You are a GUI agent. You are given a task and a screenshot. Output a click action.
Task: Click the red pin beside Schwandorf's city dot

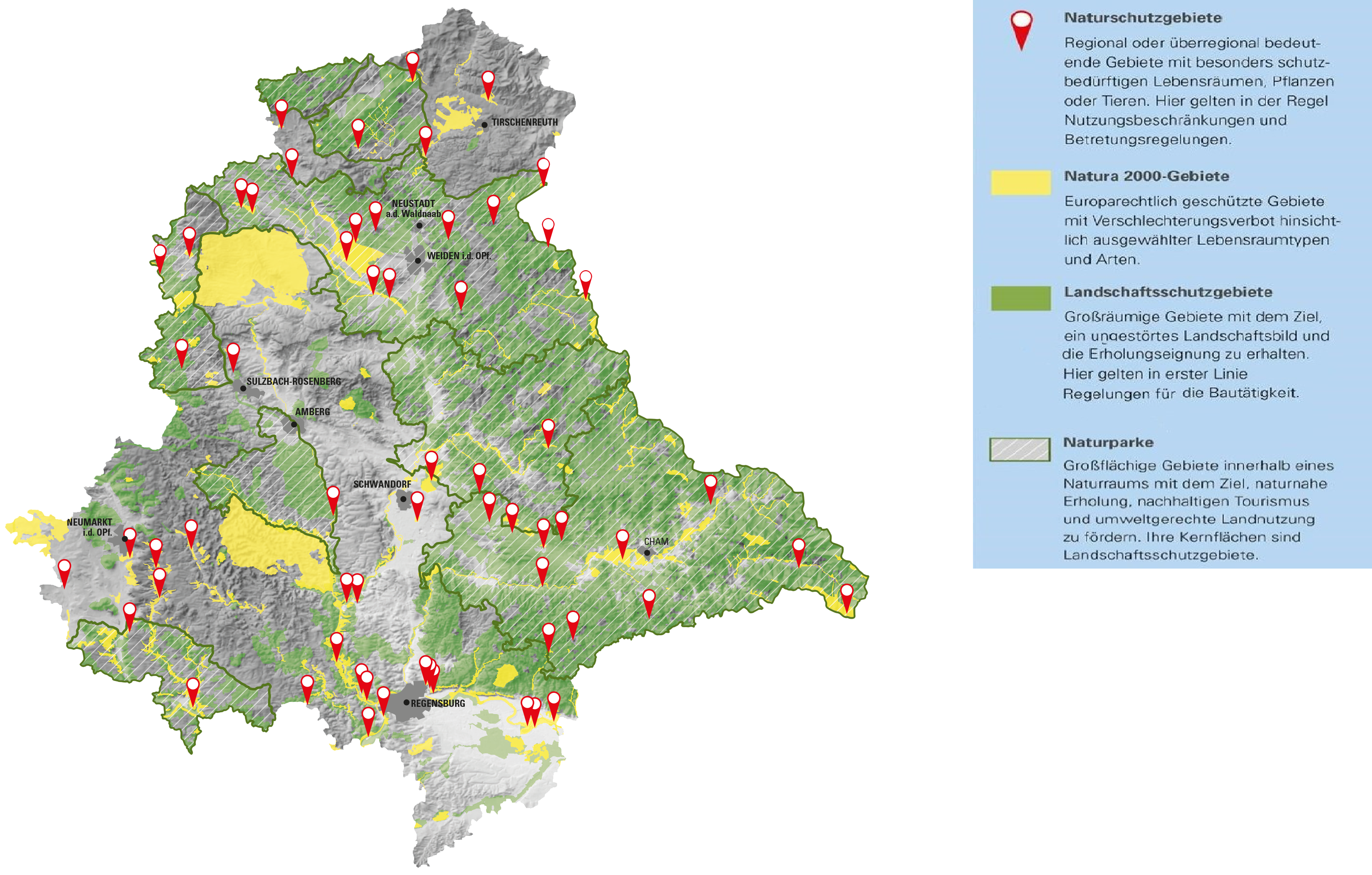(417, 506)
